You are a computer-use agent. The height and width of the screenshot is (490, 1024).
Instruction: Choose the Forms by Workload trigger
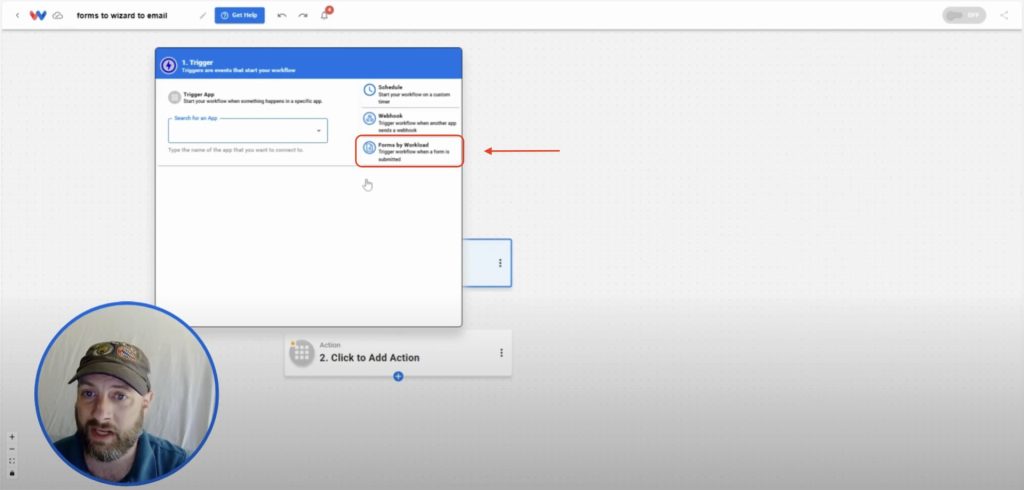409,151
